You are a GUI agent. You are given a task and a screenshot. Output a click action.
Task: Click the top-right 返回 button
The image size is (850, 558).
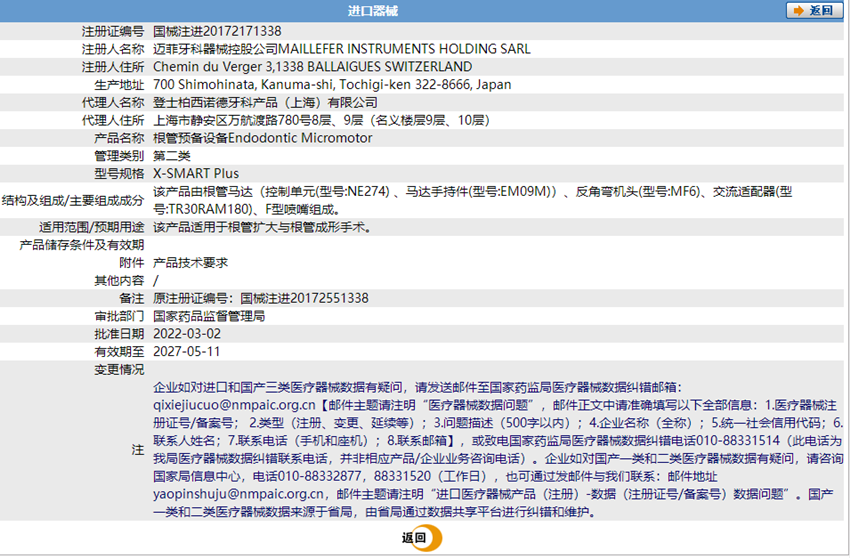(x=812, y=11)
